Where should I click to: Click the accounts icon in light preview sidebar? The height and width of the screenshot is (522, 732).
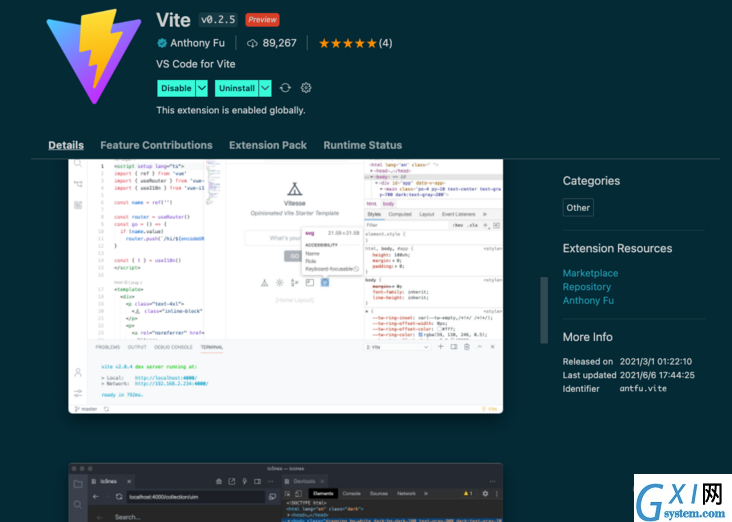pyautogui.click(x=78, y=373)
